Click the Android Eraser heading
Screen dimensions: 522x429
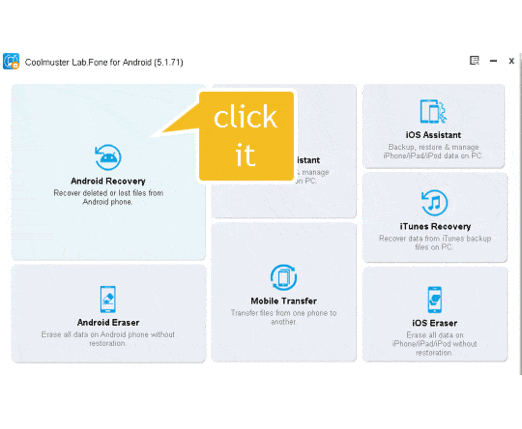[108, 323]
